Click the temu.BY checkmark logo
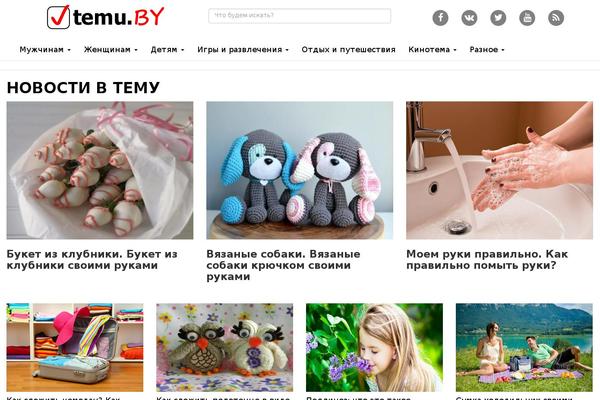This screenshot has height=400, width=600. click(x=106, y=17)
